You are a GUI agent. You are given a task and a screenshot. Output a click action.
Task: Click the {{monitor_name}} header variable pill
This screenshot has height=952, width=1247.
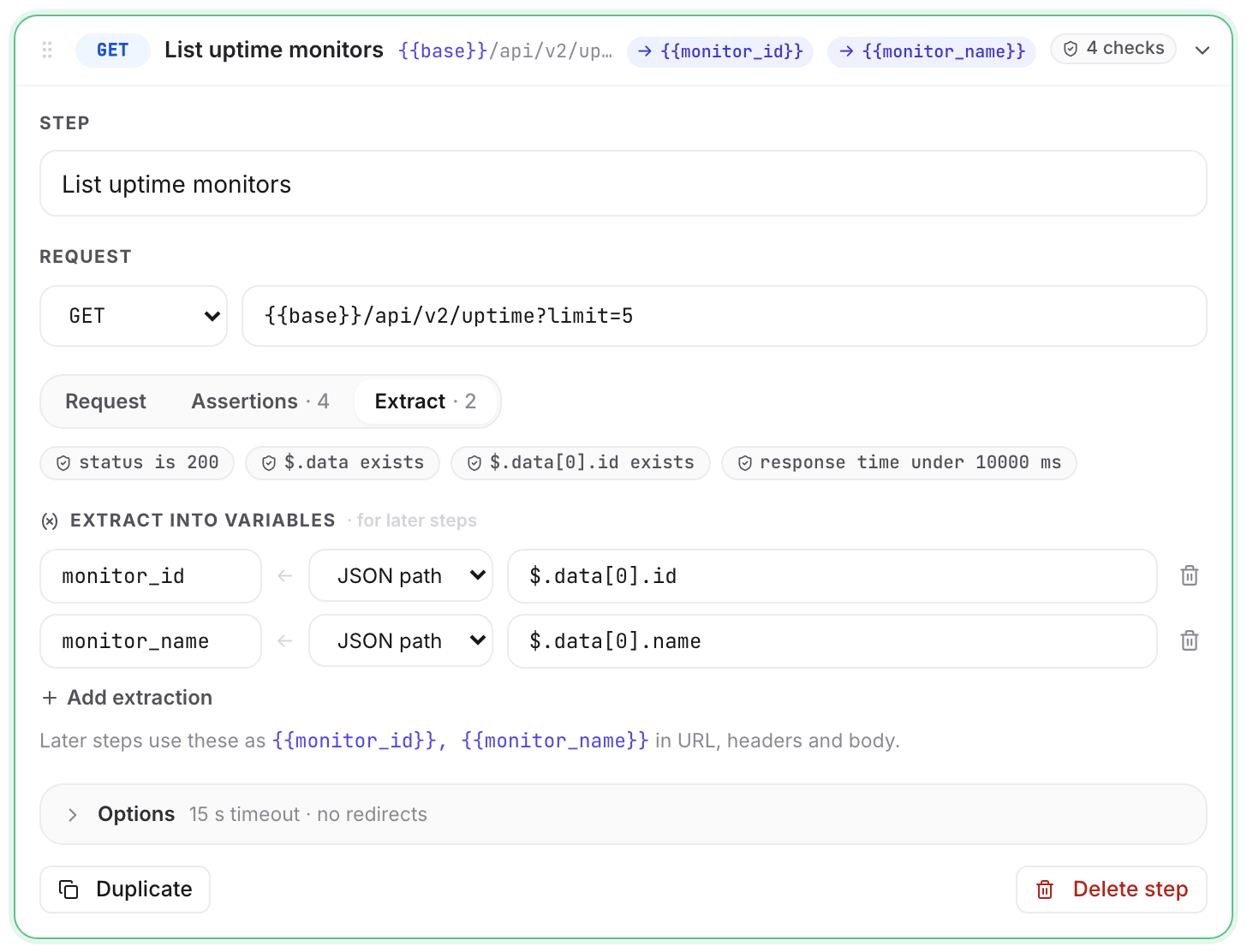point(932,51)
